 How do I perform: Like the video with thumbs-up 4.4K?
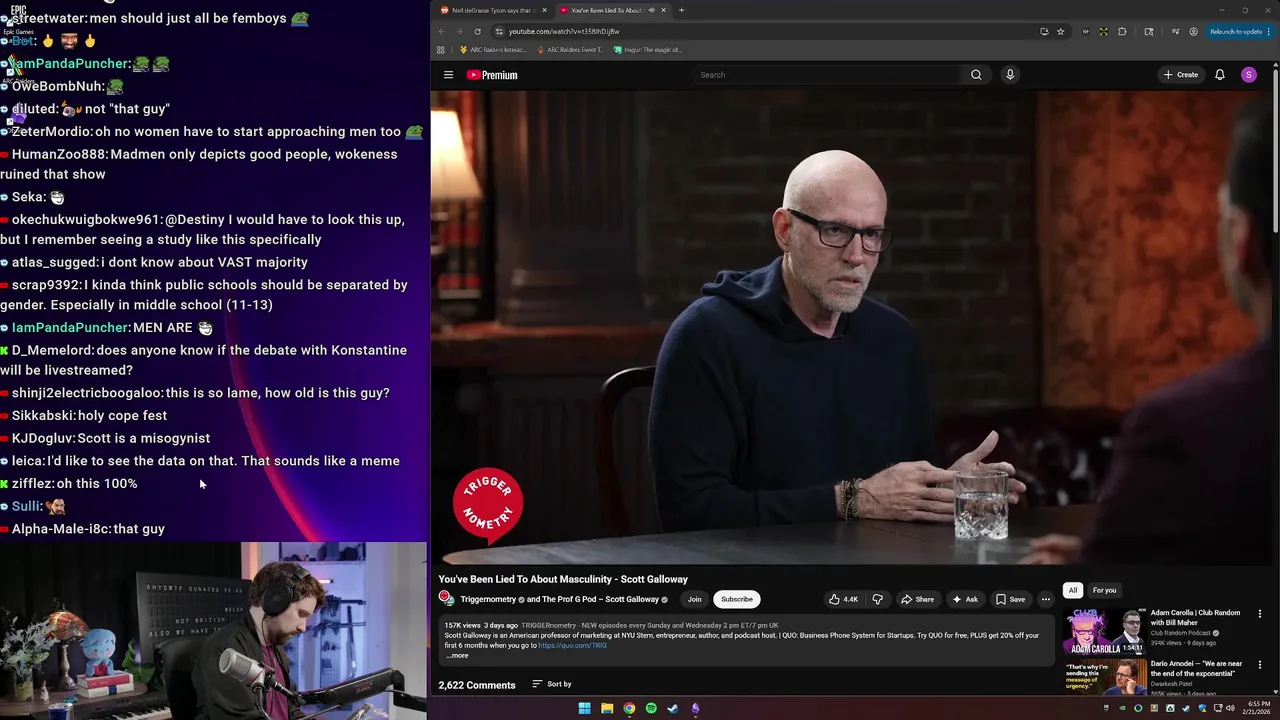(843, 599)
